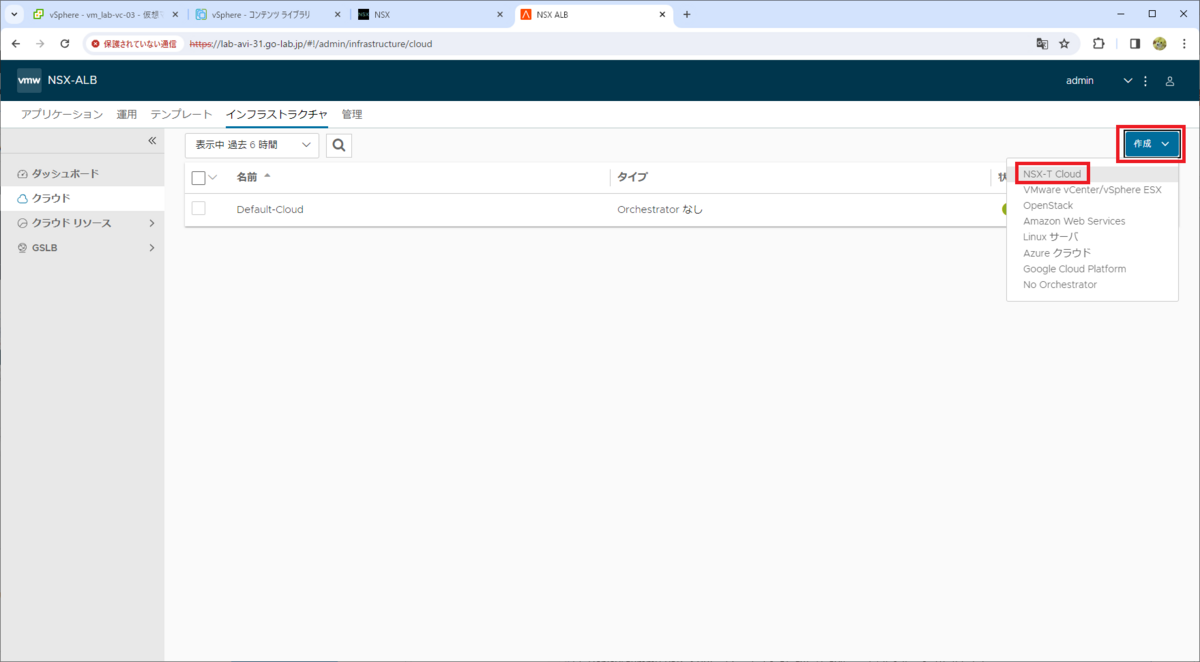Open the ダッシュボード sidebar item
Screen dimensions: 1200x662
click(82, 173)
